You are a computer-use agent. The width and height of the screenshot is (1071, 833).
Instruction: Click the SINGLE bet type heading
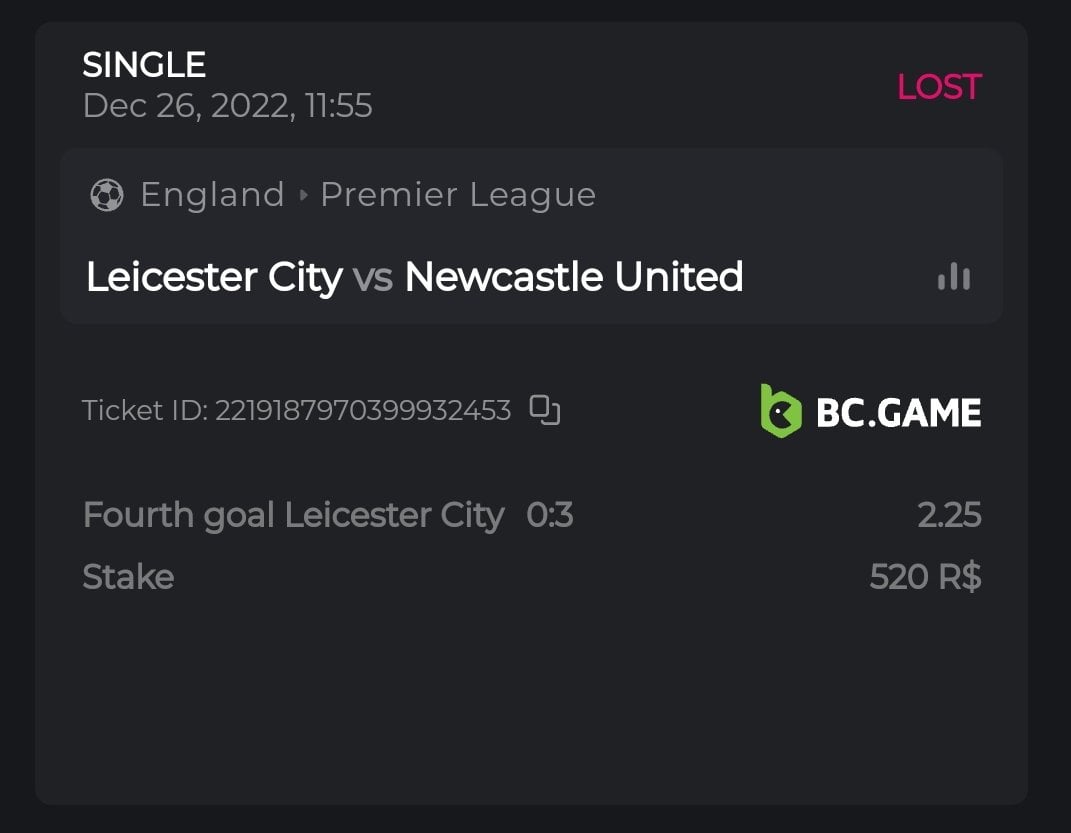click(144, 65)
